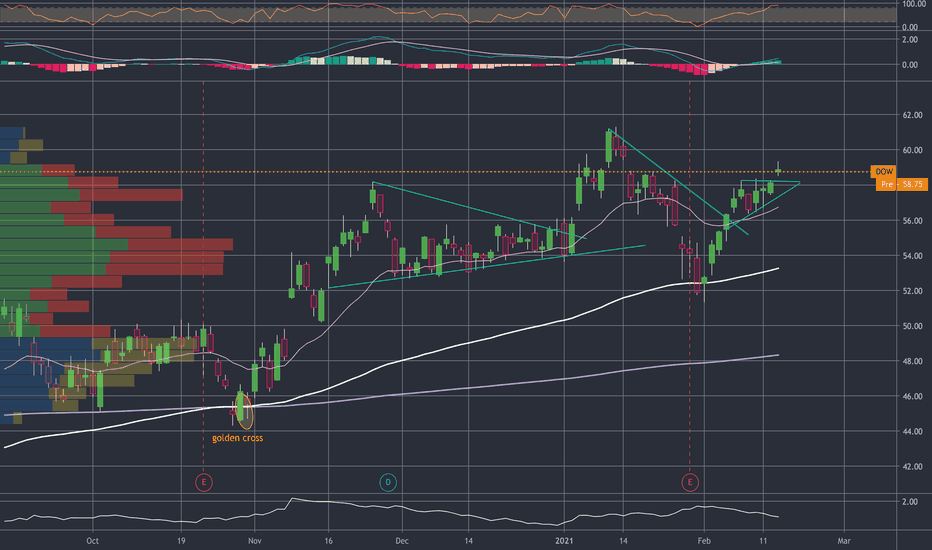Click the 52.00 price axis label
Image resolution: width=932 pixels, height=550 pixels.
(x=912, y=291)
